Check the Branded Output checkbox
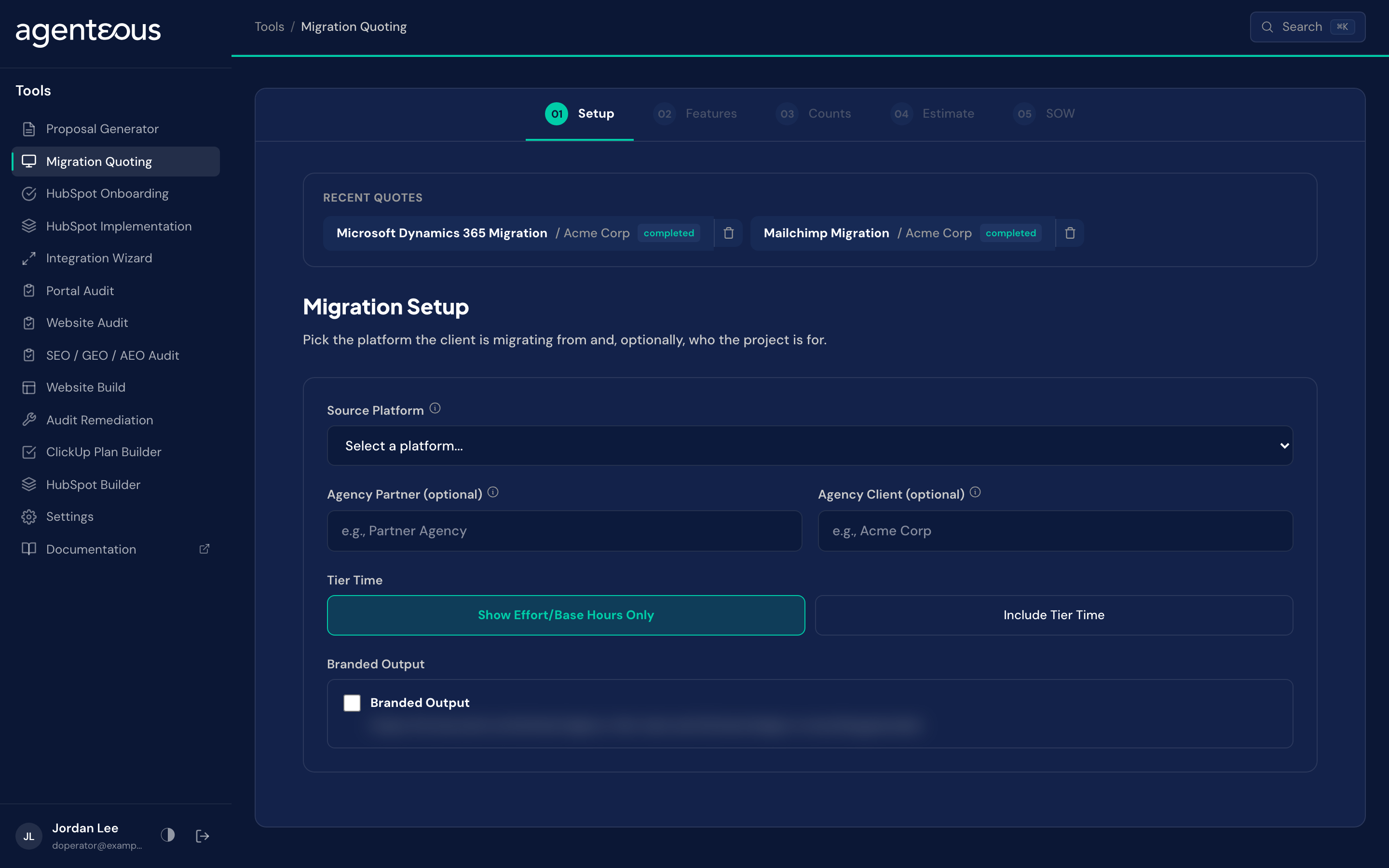This screenshot has height=868, width=1389. click(352, 703)
